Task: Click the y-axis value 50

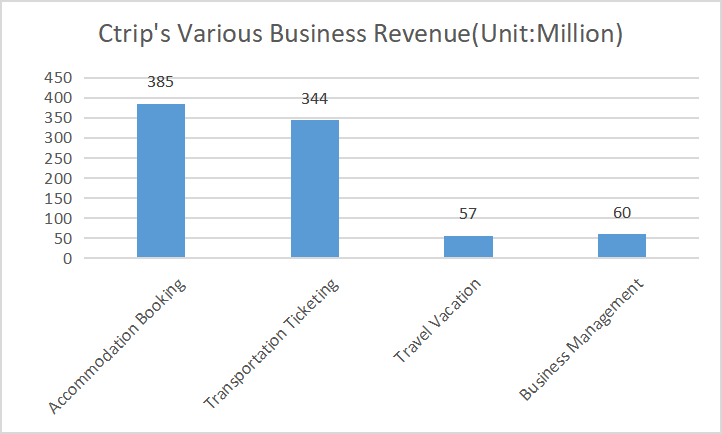Action: pyautogui.click(x=63, y=238)
